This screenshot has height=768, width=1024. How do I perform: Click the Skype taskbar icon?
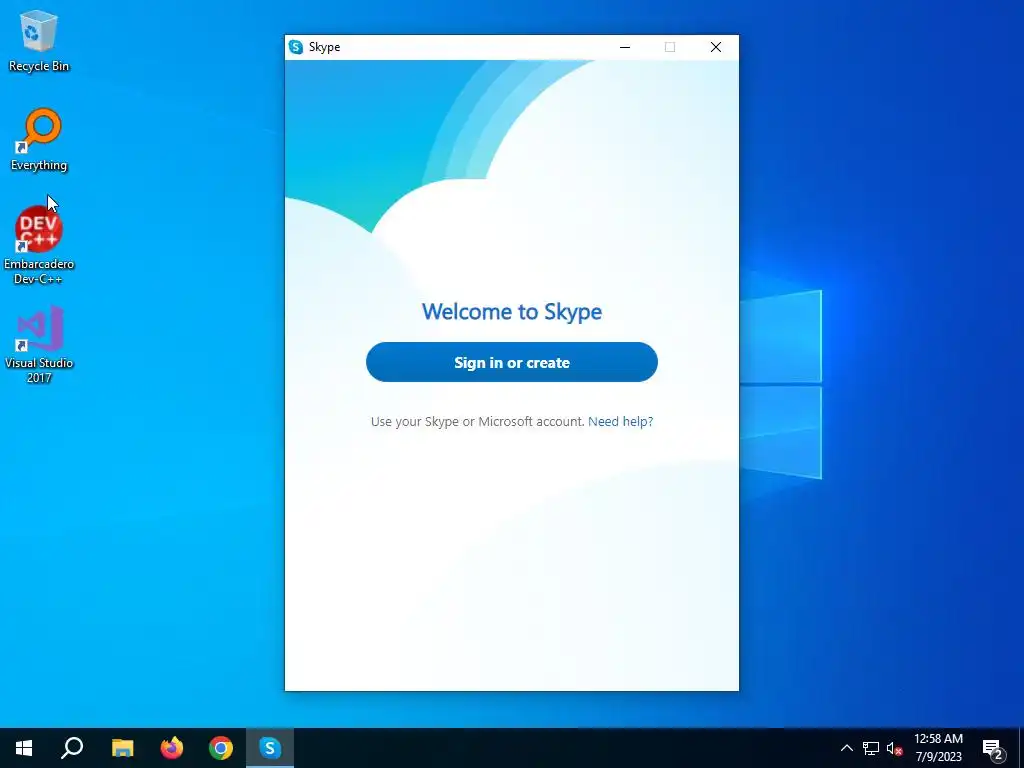[270, 748]
